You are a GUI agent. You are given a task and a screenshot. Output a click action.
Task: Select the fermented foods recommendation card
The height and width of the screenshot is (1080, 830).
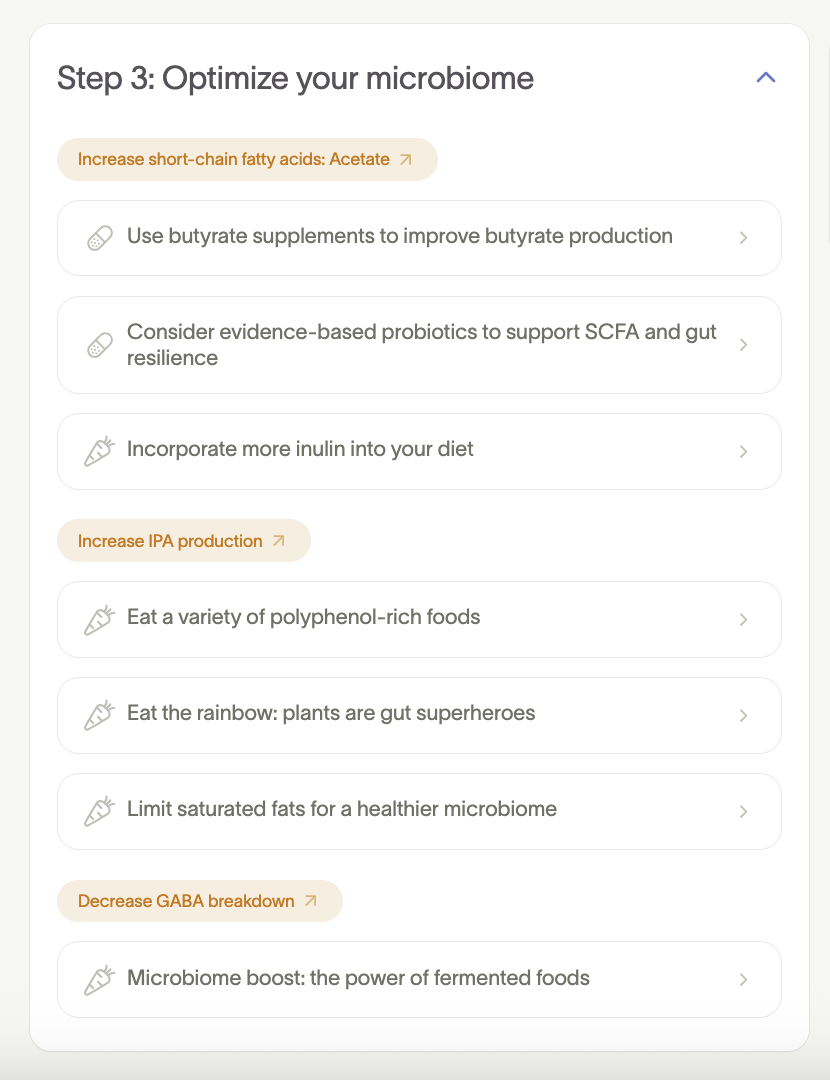click(x=420, y=979)
